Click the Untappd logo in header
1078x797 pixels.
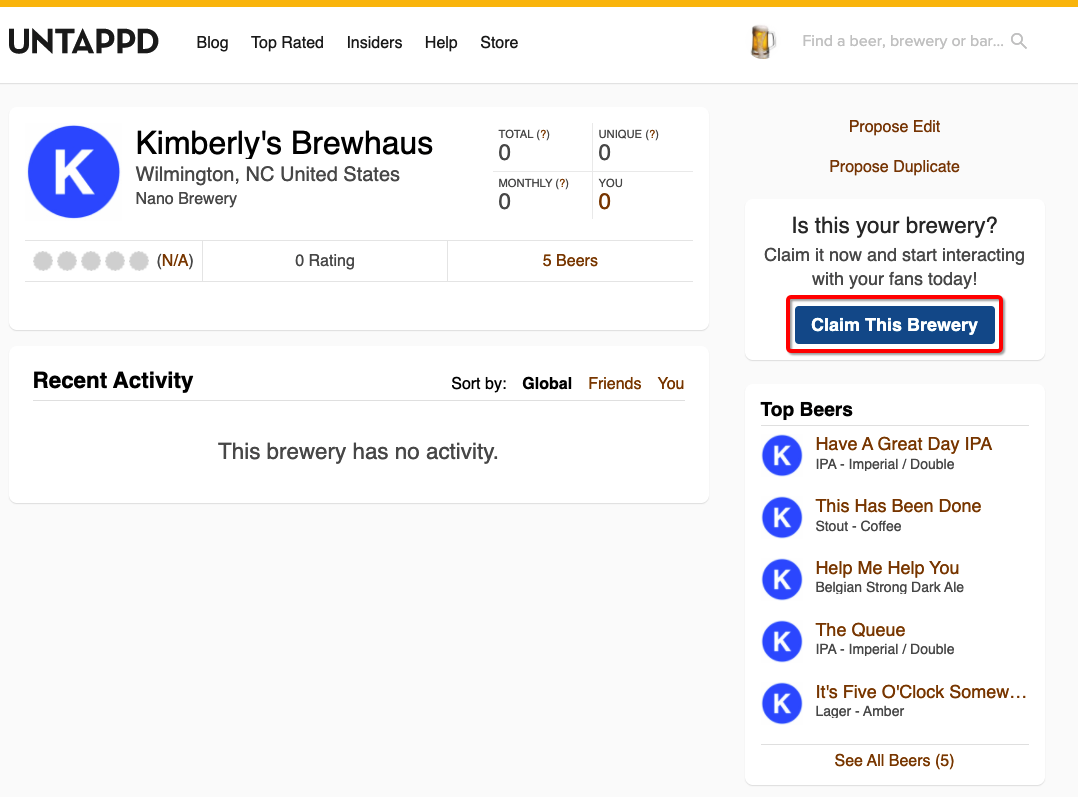(84, 42)
